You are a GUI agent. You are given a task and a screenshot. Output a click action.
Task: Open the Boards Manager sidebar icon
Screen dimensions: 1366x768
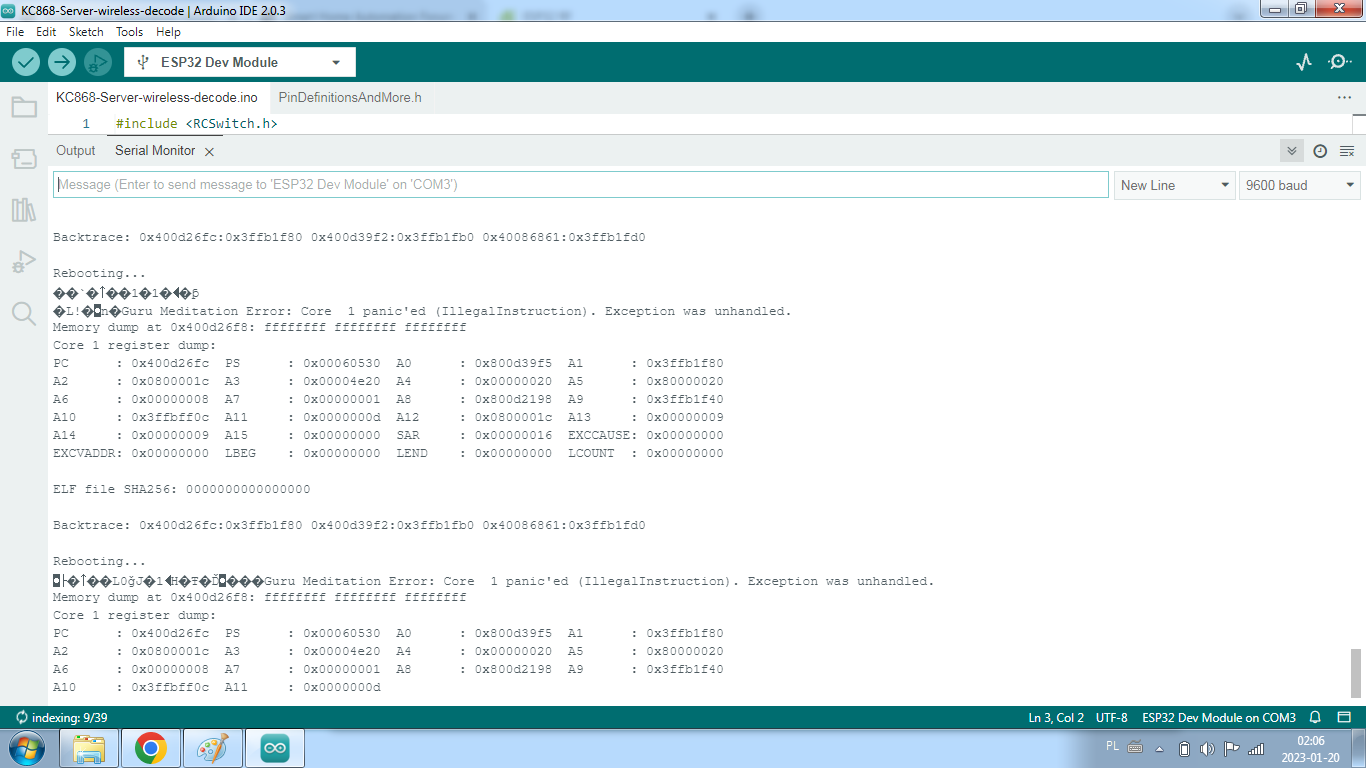(24, 158)
